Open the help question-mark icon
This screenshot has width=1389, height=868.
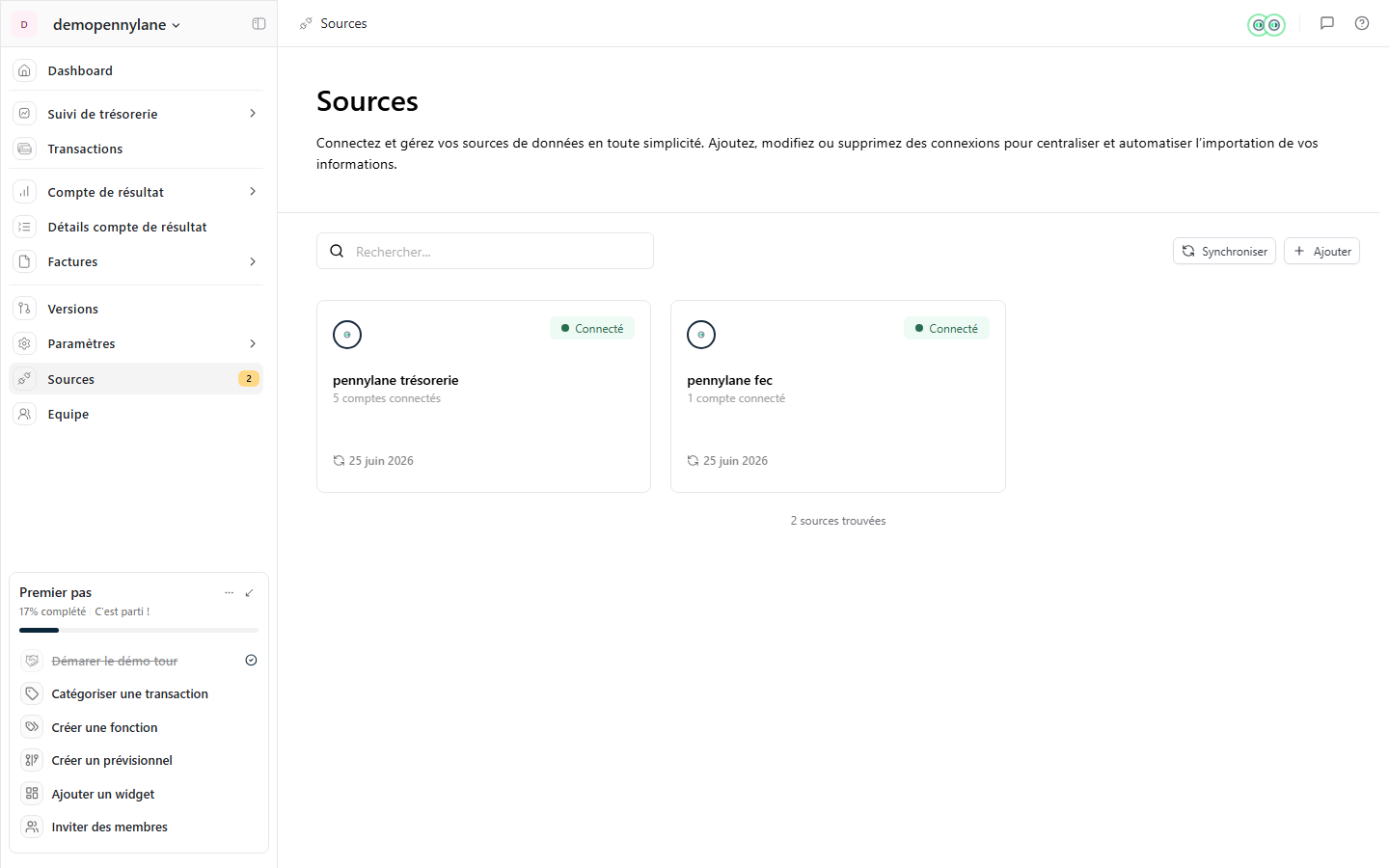1362,23
